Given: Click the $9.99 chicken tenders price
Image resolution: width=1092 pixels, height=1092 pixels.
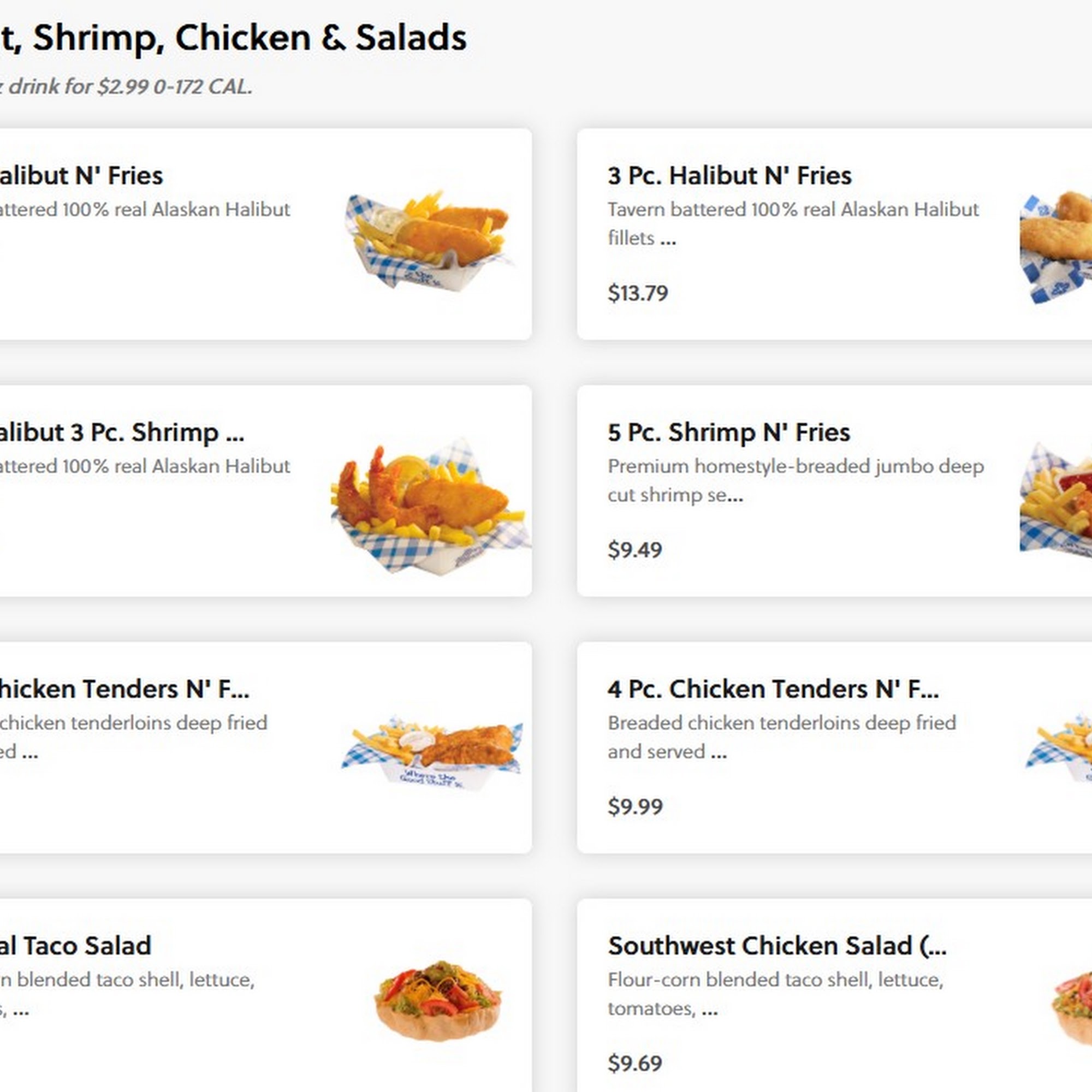Looking at the screenshot, I should pos(635,806).
